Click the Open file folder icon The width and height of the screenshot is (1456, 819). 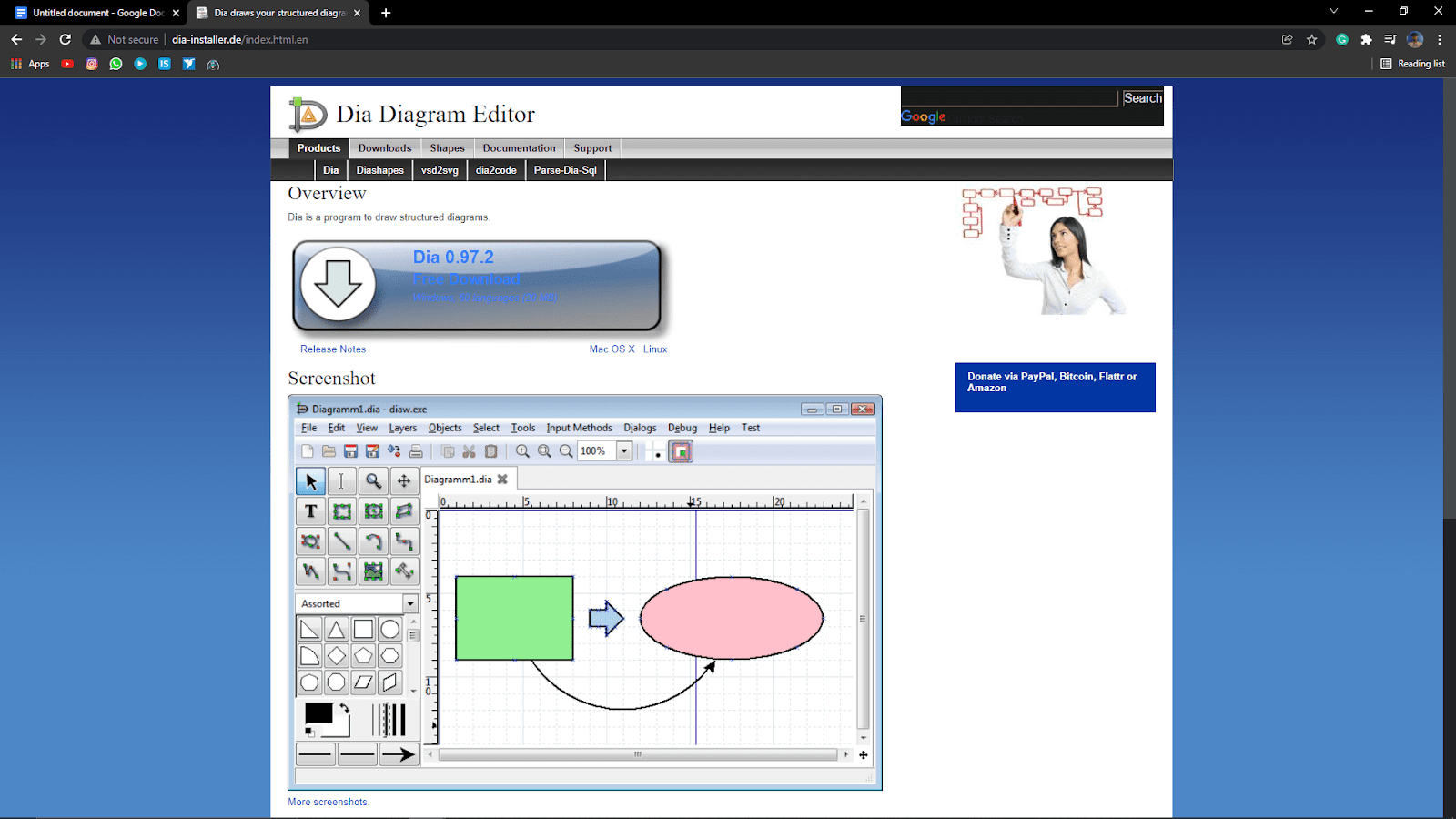coord(329,451)
